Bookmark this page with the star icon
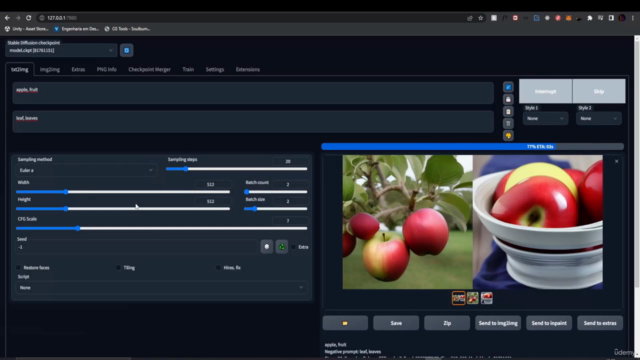The height and width of the screenshot is (360, 640). pyautogui.click(x=481, y=18)
